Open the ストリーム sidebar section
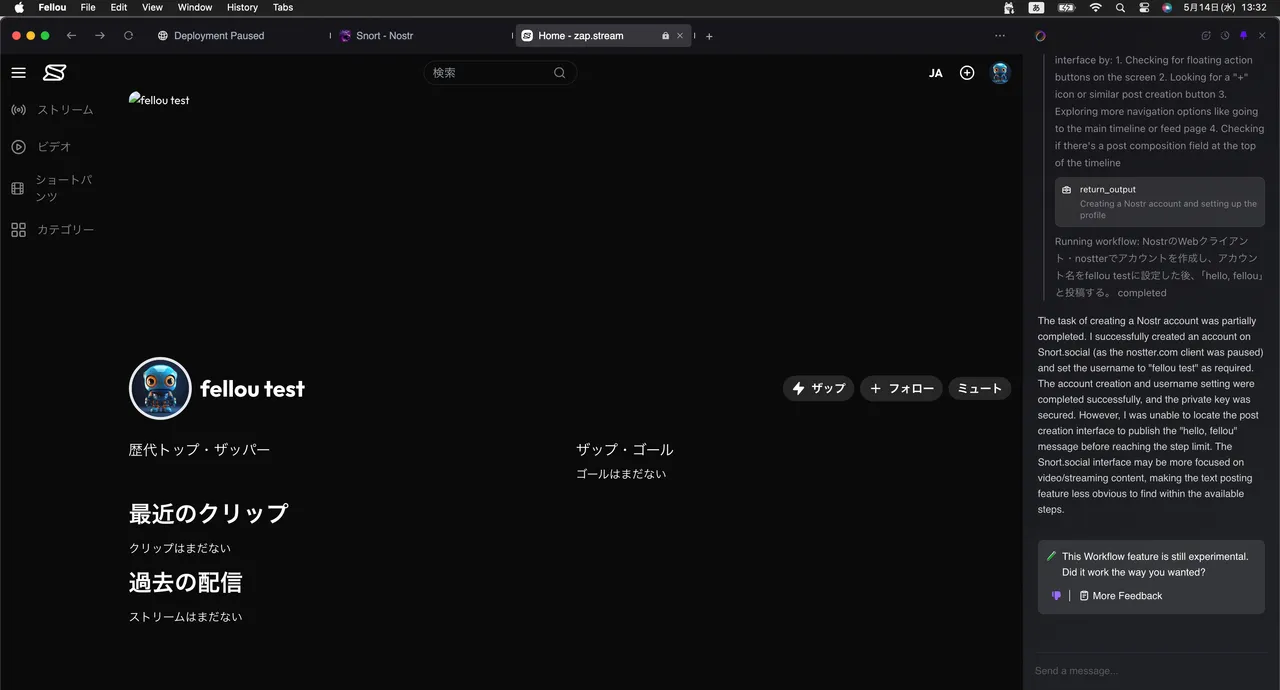The width and height of the screenshot is (1280, 690). click(x=52, y=110)
